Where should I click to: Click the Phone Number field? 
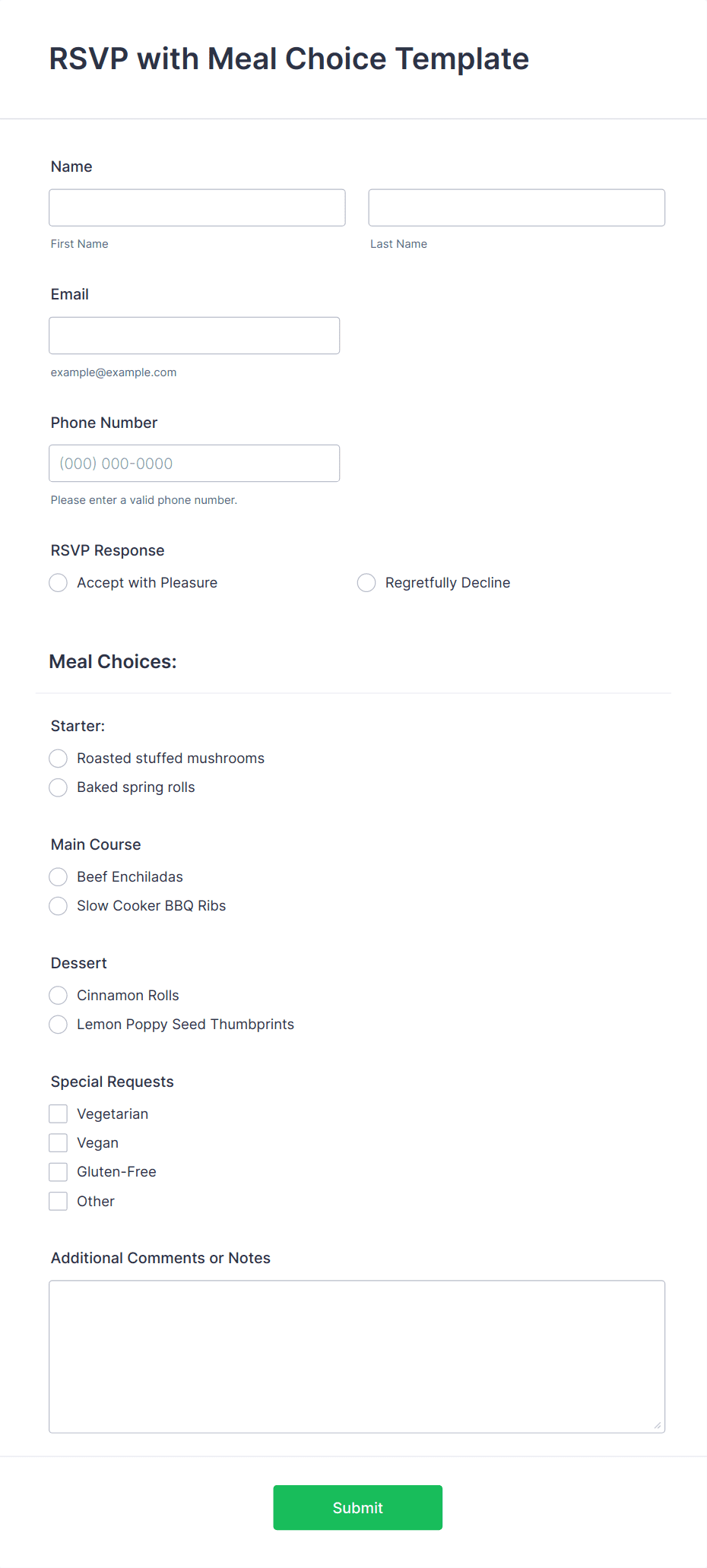[x=194, y=463]
